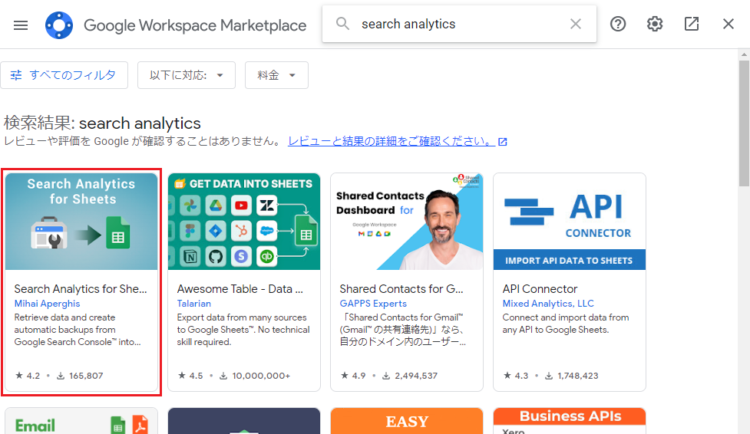The height and width of the screenshot is (434, 750).
Task: Expand the 以下に対応 dropdown
Action: (187, 75)
